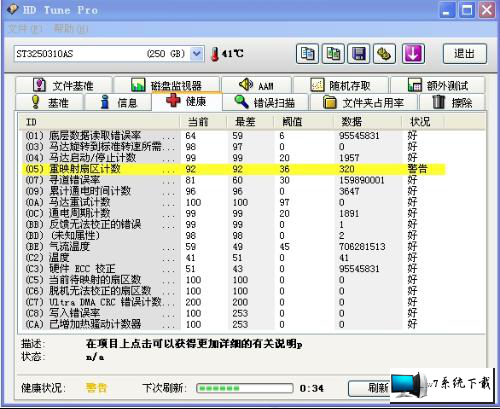
Task: Click the icon on 随机存取 tab
Action: pyautogui.click(x=317, y=85)
